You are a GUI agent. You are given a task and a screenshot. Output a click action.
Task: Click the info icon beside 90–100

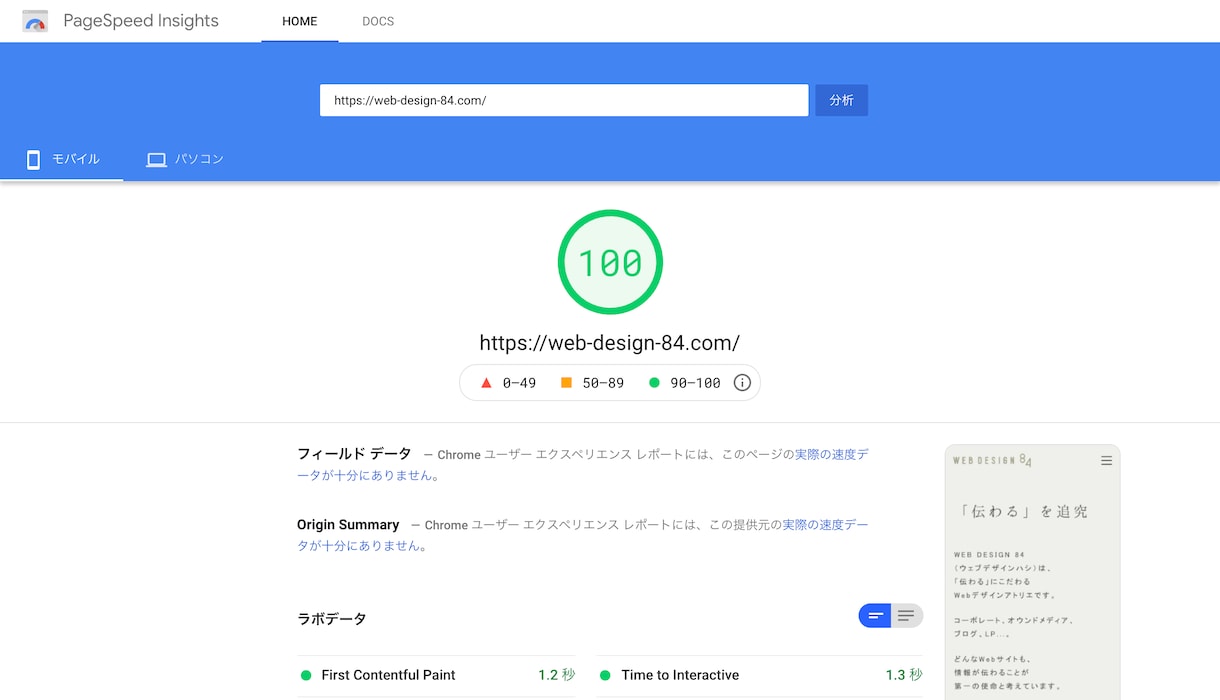tap(742, 383)
